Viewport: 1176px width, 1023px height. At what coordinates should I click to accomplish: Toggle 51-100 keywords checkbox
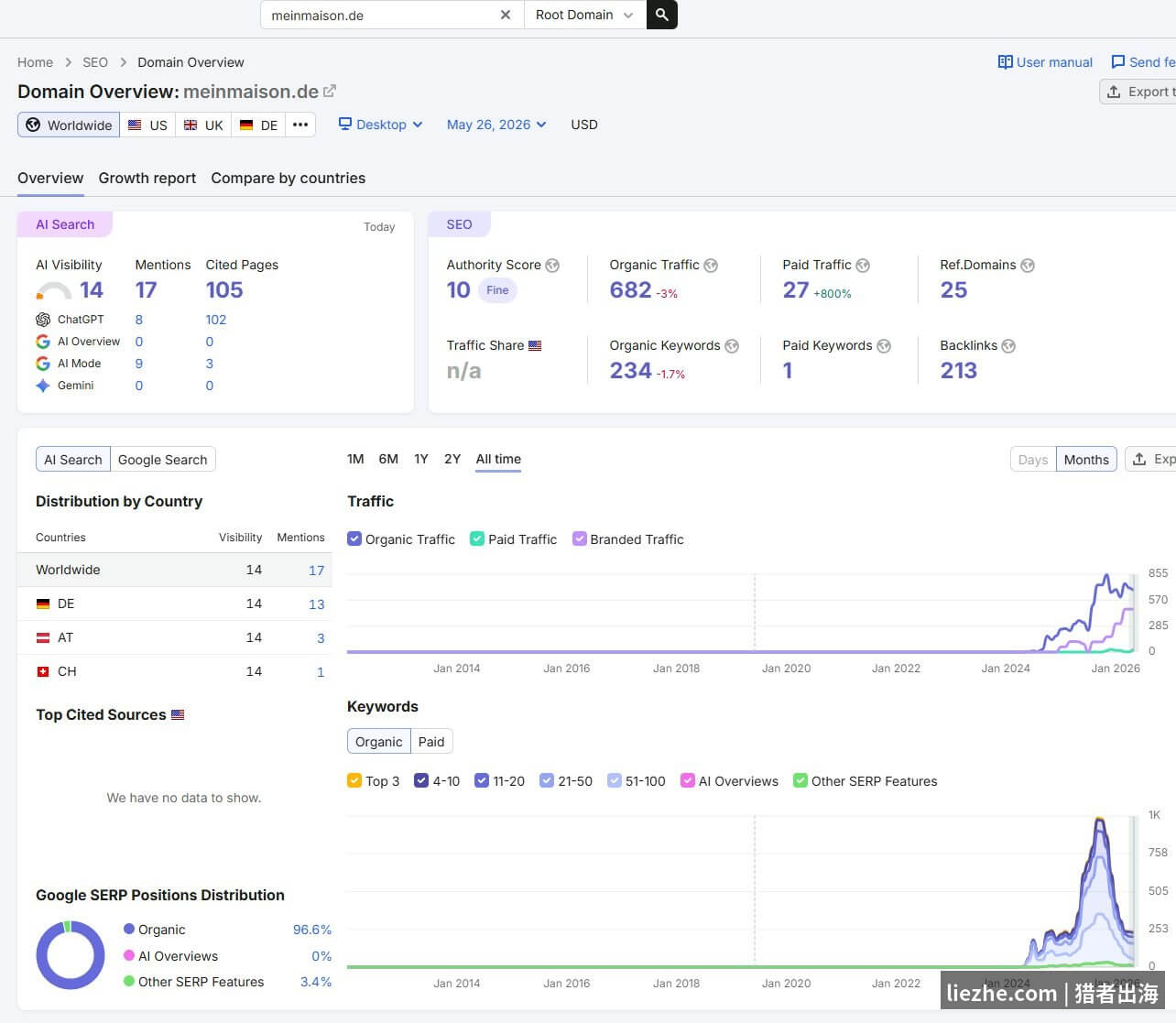pos(615,780)
